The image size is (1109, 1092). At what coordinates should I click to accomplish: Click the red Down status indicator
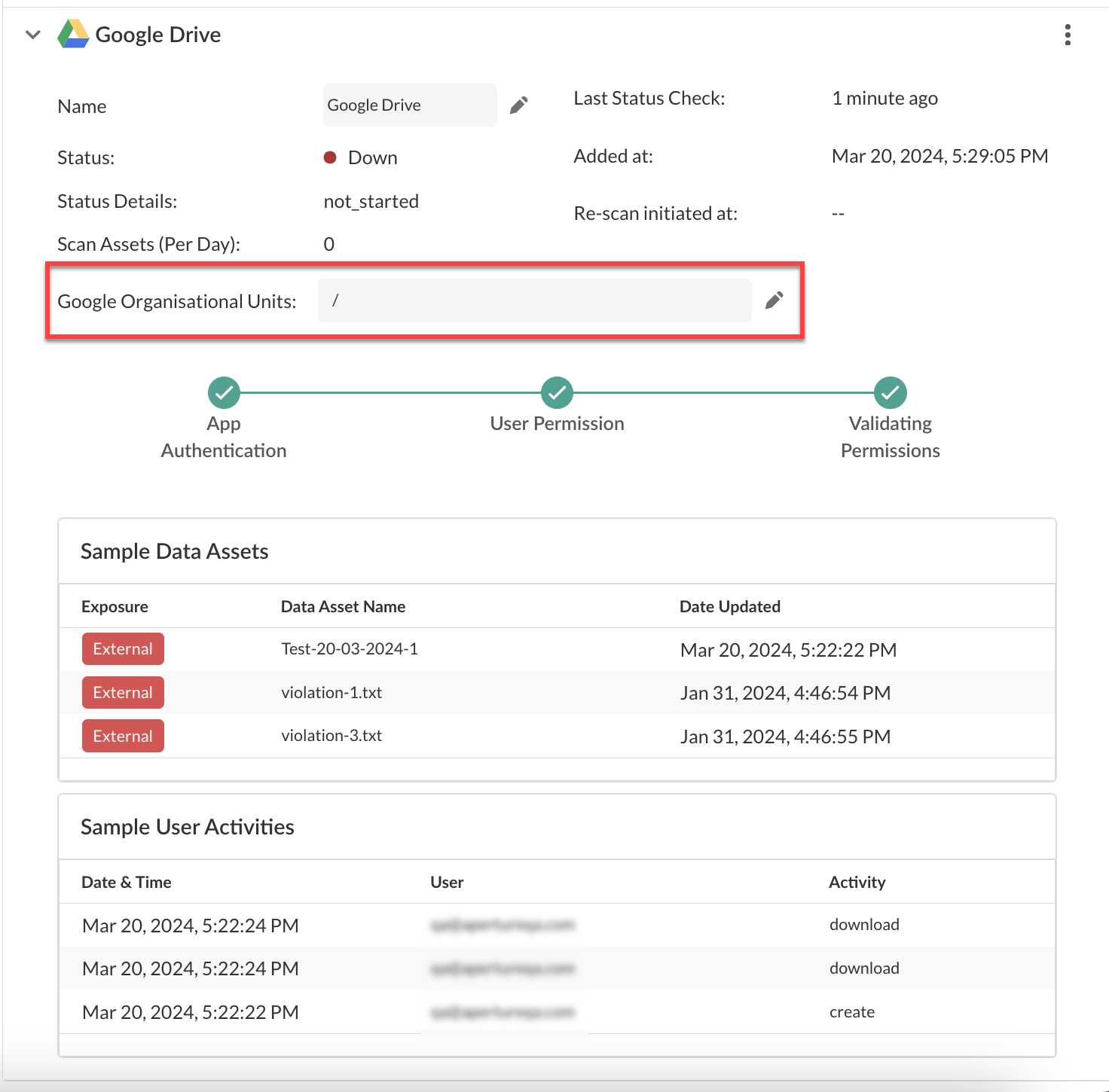point(330,157)
